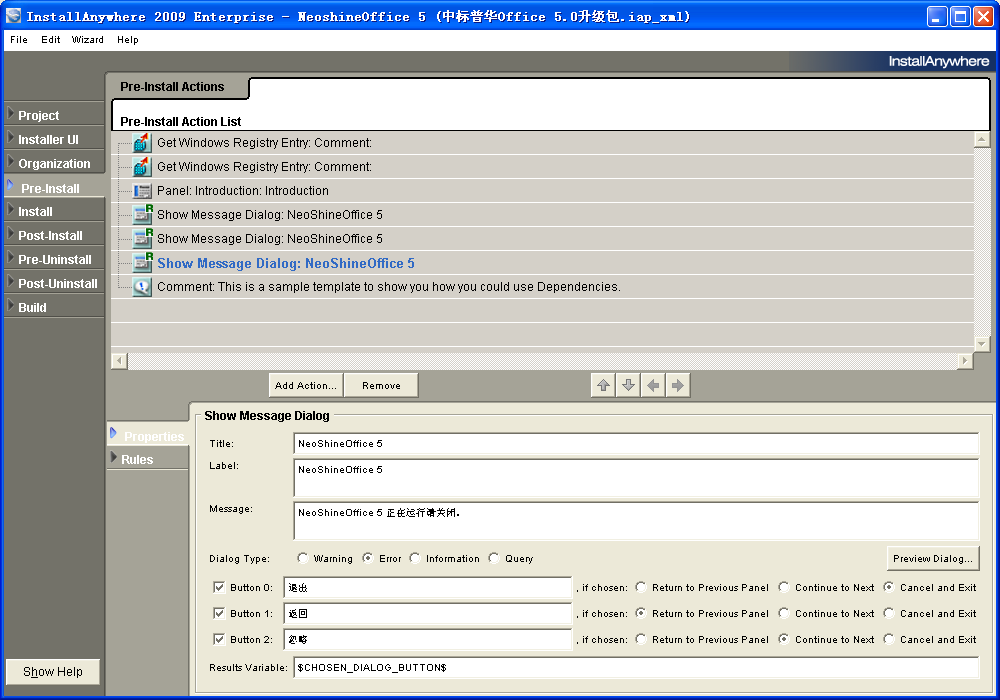Image resolution: width=1000 pixels, height=700 pixels.
Task: Set Button 2 to Return to Previous Panel
Action: 641,639
